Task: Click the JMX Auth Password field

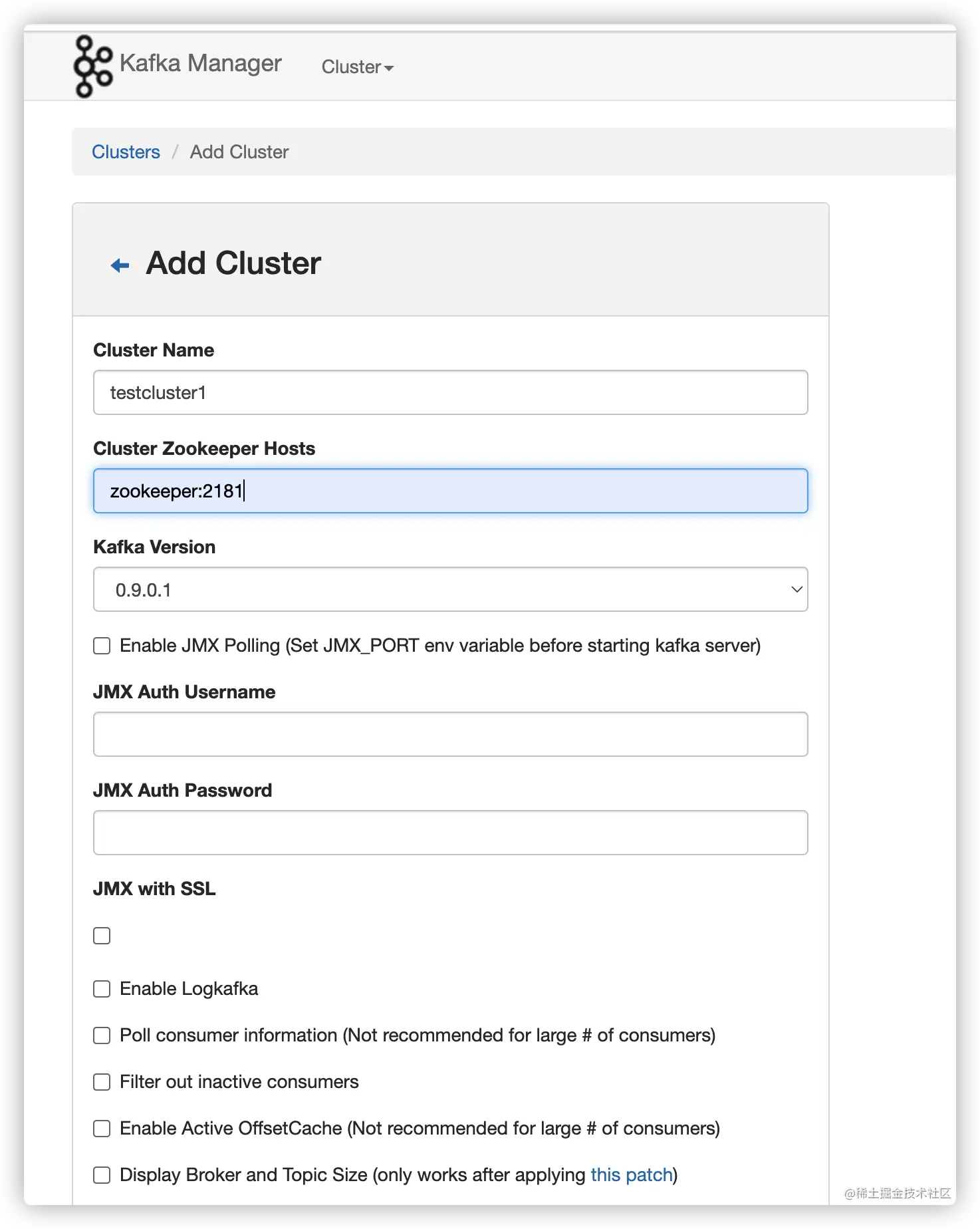Action: tap(450, 833)
